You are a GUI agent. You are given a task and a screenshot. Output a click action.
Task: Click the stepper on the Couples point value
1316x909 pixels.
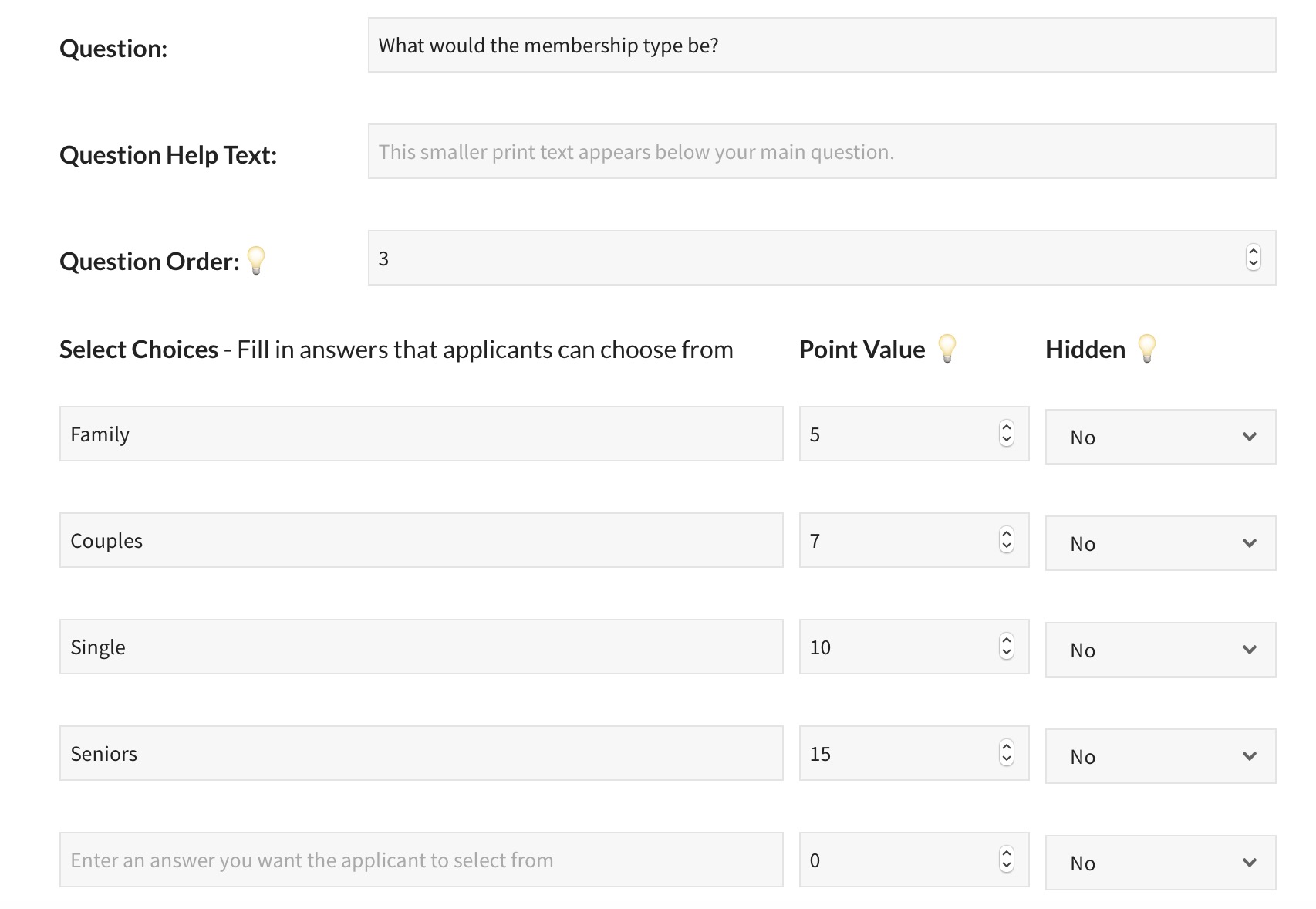pyautogui.click(x=1006, y=540)
